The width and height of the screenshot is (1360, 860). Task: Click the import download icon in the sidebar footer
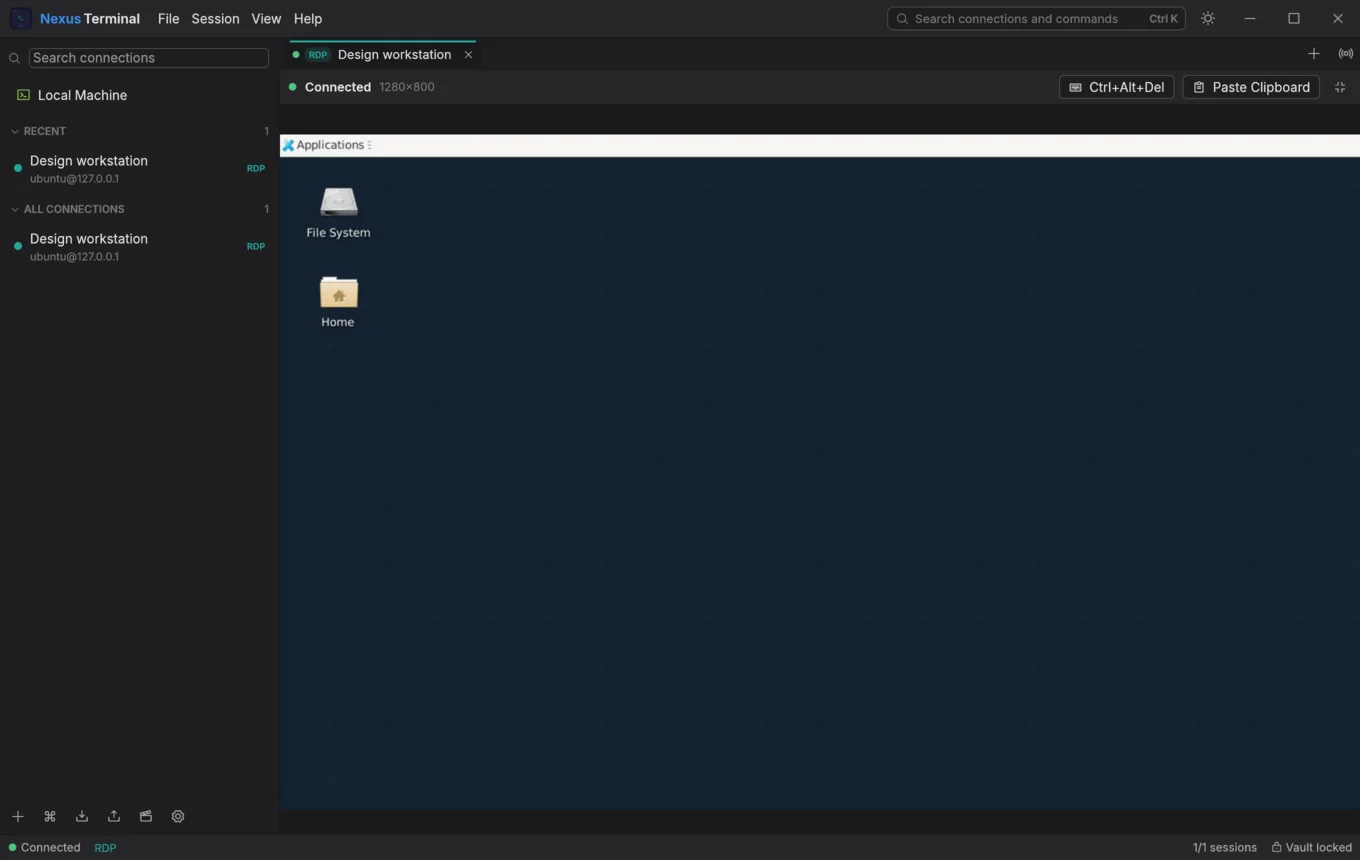(x=81, y=816)
